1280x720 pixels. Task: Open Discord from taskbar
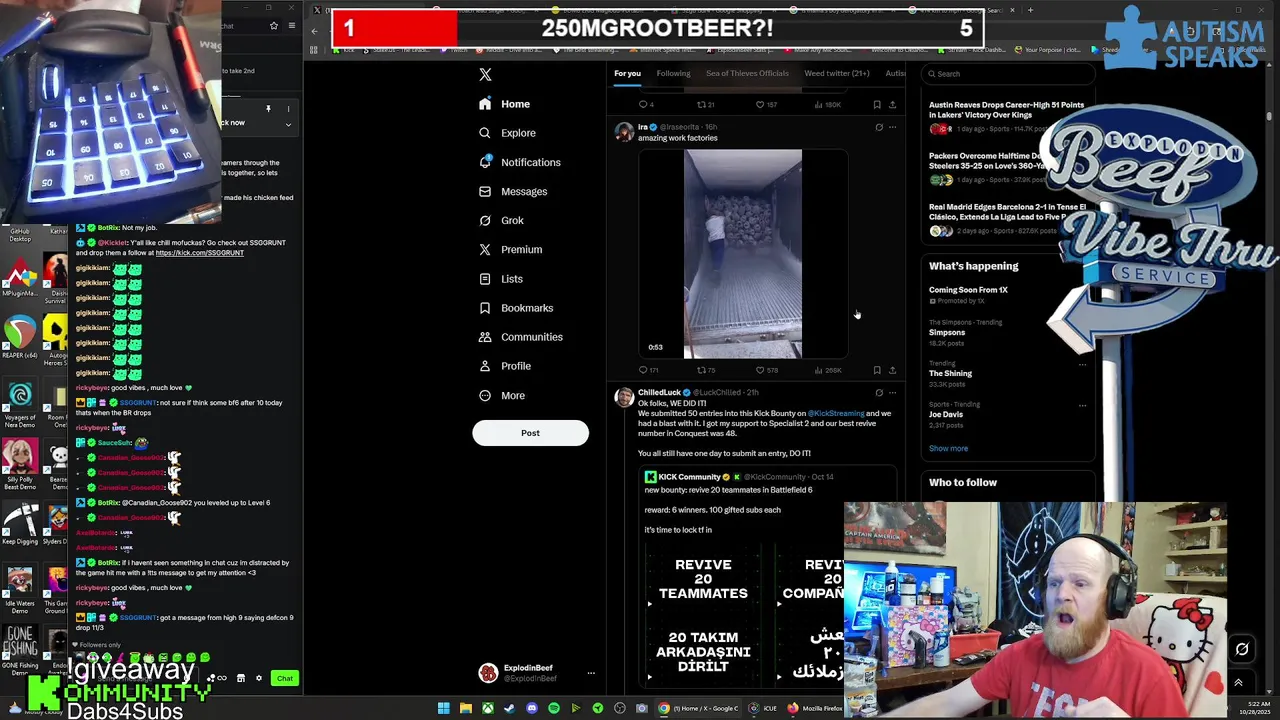click(x=531, y=708)
